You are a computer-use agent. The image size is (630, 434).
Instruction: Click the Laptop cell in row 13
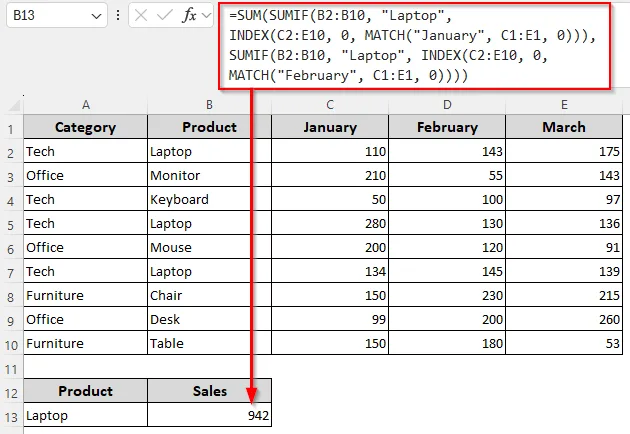(86, 415)
